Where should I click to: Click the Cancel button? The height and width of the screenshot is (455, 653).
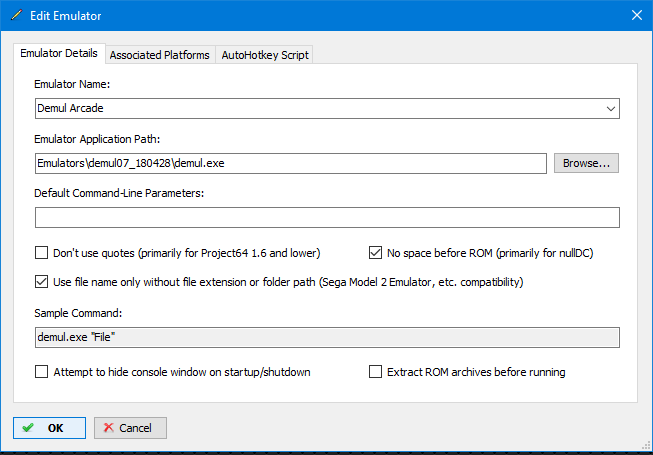coord(130,428)
